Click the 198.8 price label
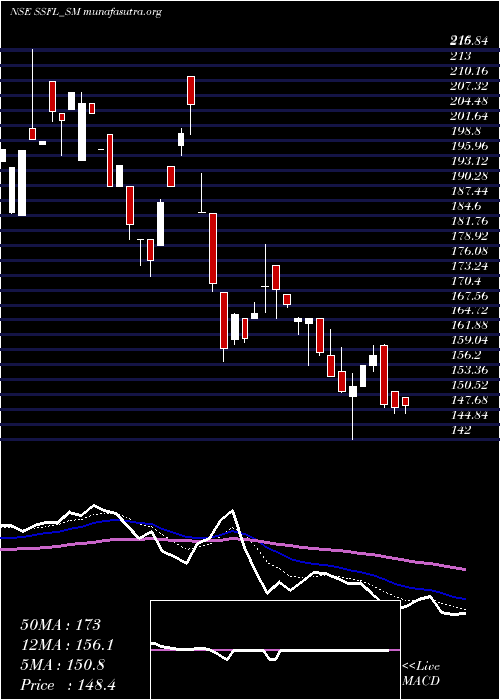The image size is (500, 700). click(465, 131)
